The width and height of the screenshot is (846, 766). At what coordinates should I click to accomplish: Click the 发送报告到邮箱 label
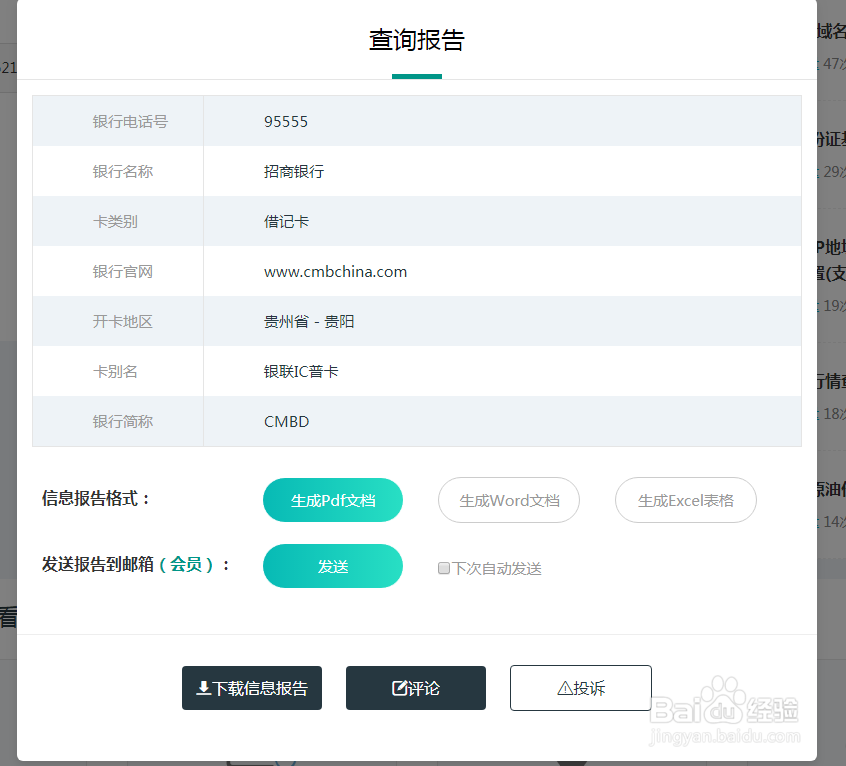(98, 564)
